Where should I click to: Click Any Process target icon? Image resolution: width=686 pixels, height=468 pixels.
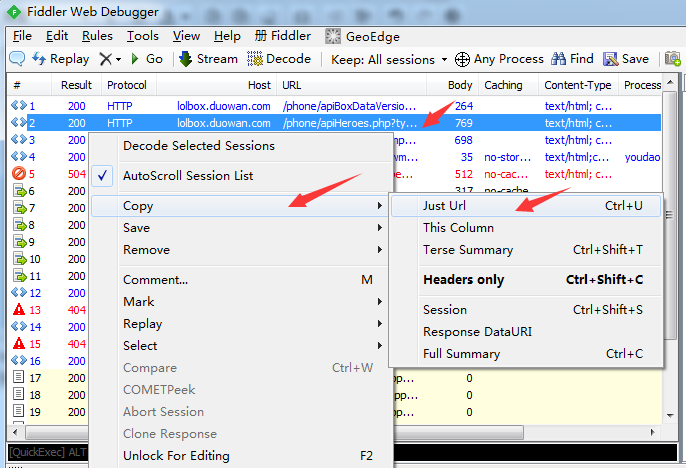click(x=462, y=59)
